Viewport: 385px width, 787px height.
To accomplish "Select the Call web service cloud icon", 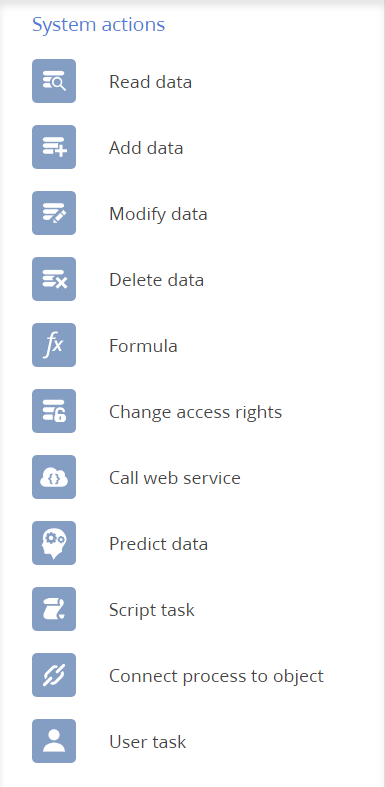I will point(54,477).
